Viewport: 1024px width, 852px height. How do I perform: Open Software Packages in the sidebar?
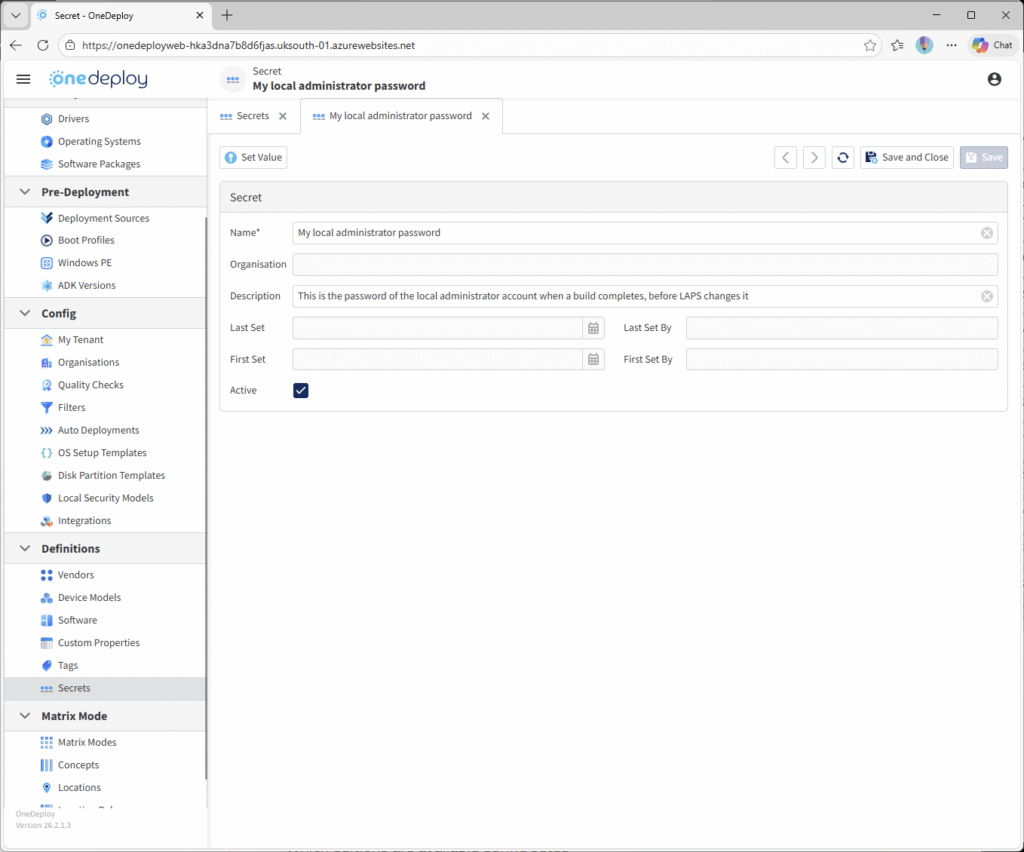[x=99, y=164]
